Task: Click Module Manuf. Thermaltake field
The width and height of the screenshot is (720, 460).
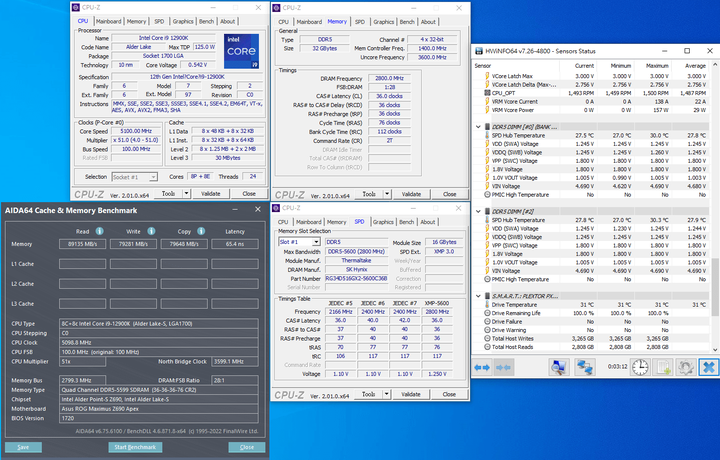Action: click(x=356, y=260)
